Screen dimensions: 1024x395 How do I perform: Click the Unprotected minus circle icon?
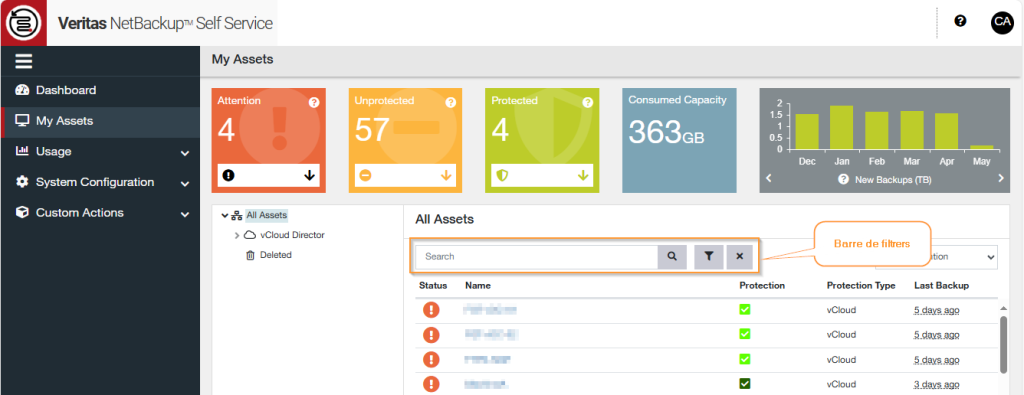coord(366,175)
